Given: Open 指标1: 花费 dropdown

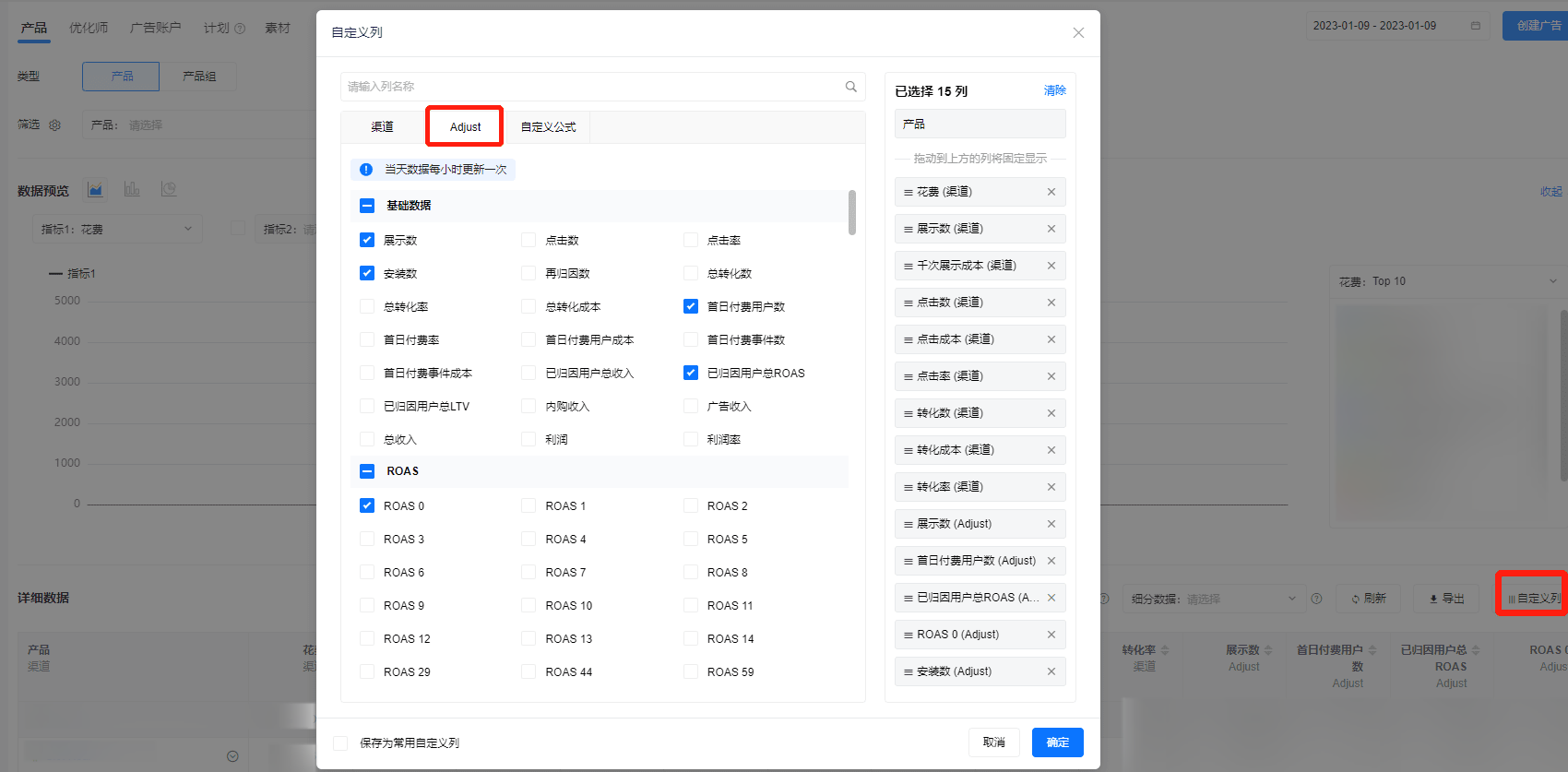Looking at the screenshot, I should click(117, 229).
